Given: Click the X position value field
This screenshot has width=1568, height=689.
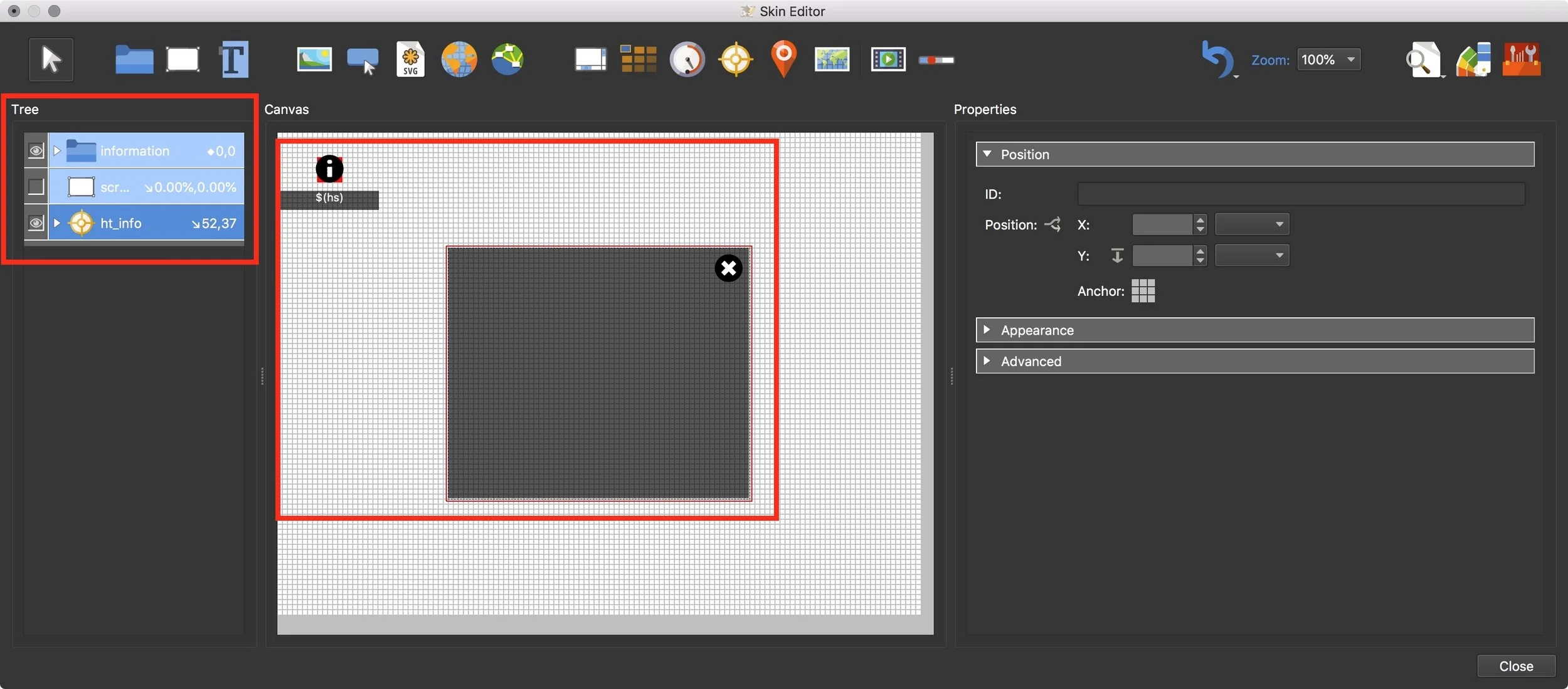Looking at the screenshot, I should (x=1162, y=224).
